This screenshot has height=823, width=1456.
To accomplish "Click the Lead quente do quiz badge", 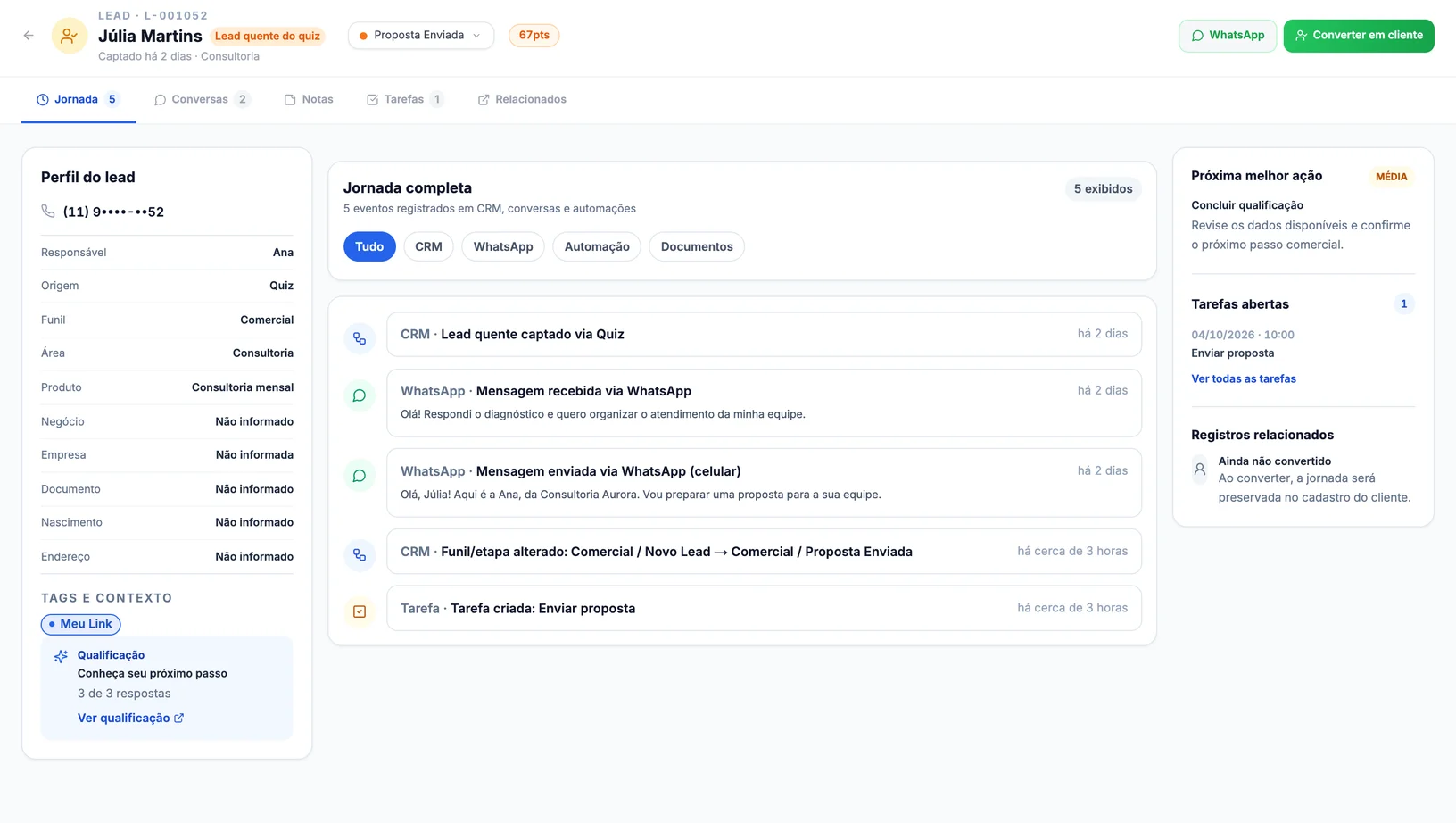I will tap(268, 37).
